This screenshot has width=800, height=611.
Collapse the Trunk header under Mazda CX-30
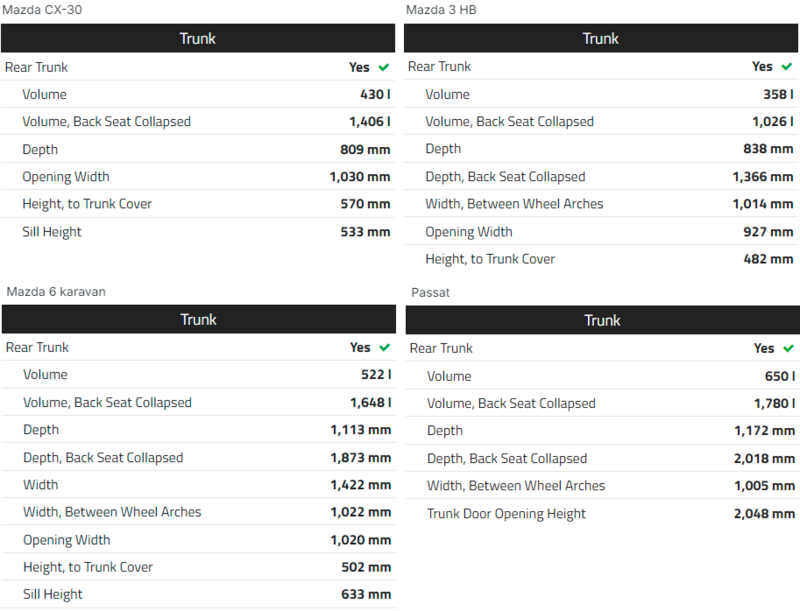[197, 39]
